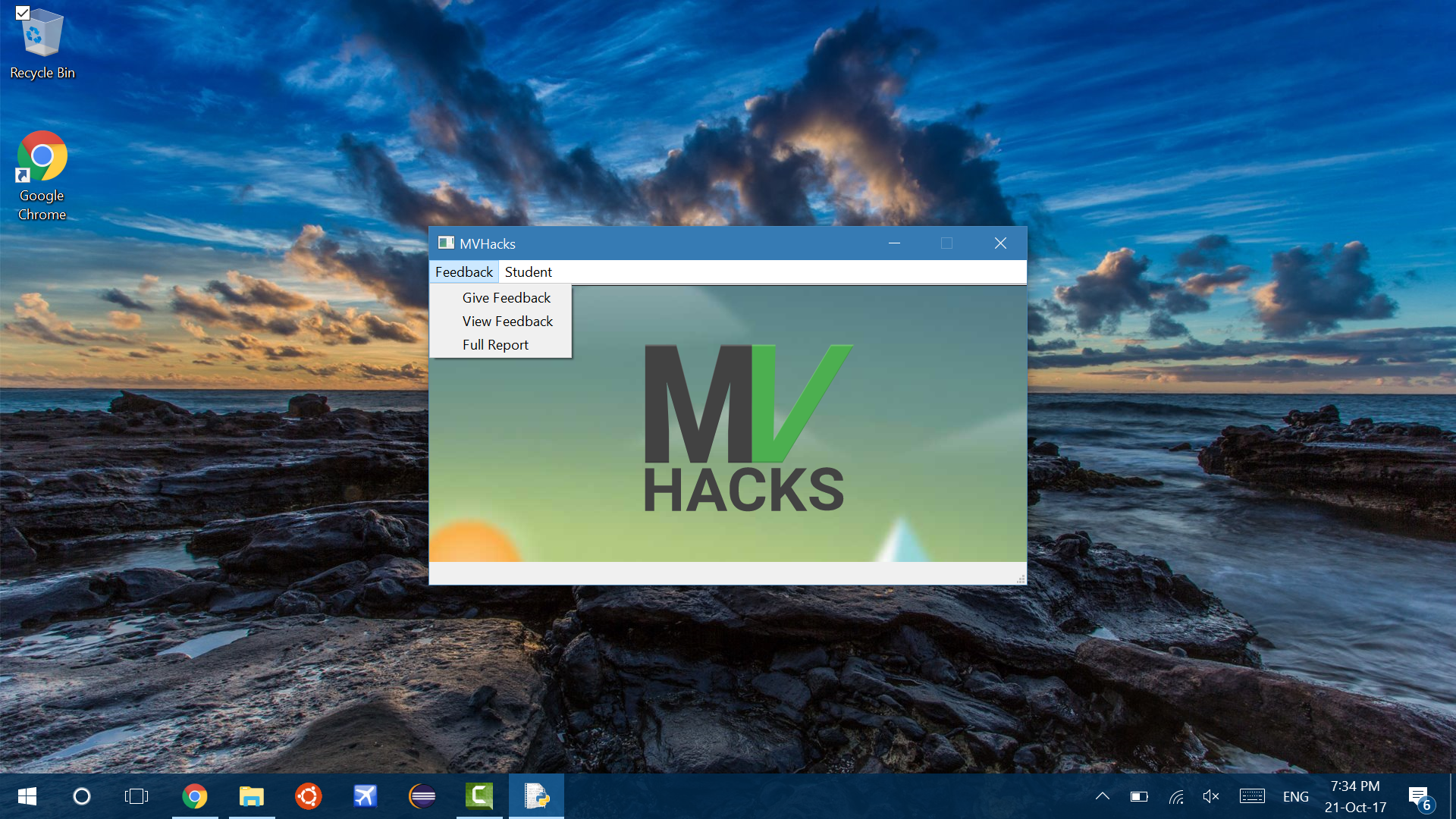Viewport: 1456px width, 819px height.
Task: Select Give Feedback menu entry
Action: (x=506, y=298)
